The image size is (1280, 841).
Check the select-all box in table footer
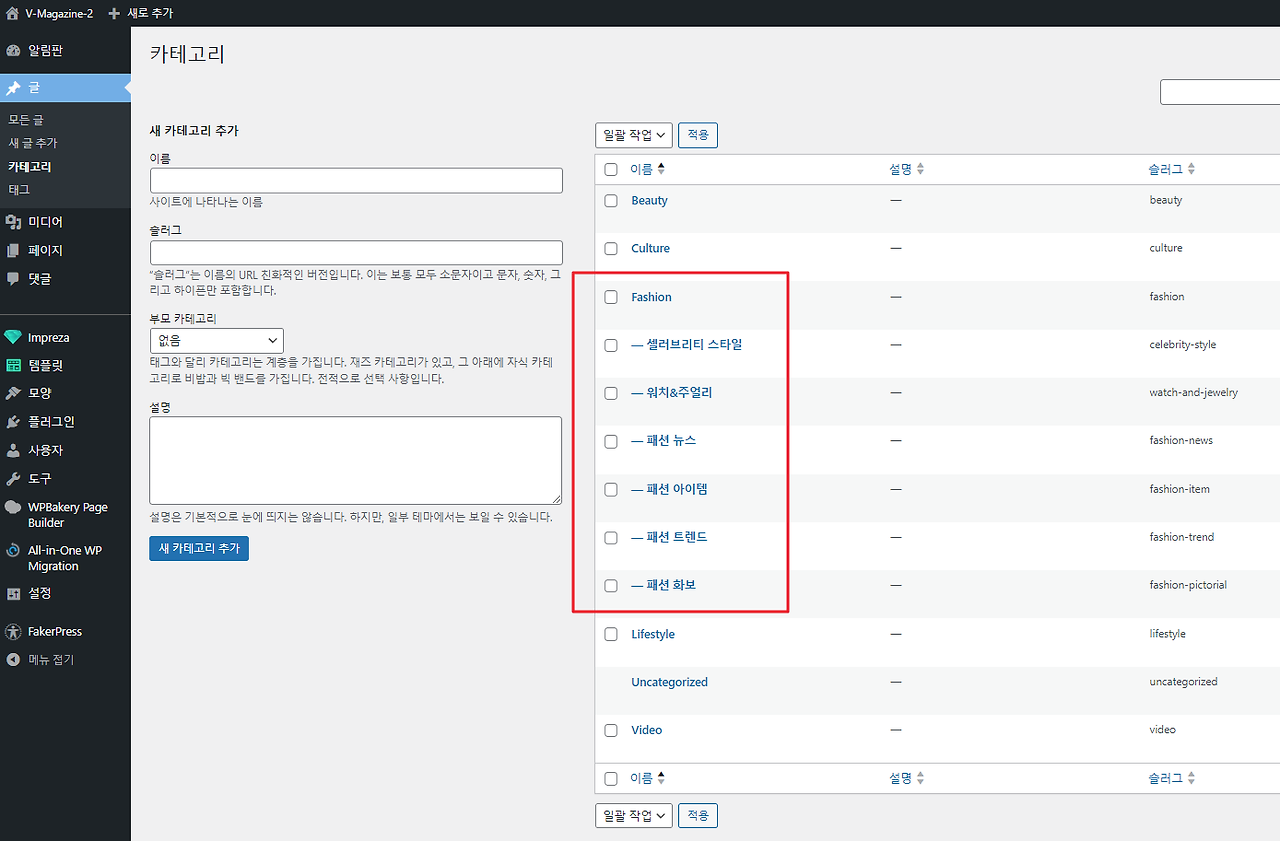pyautogui.click(x=611, y=778)
